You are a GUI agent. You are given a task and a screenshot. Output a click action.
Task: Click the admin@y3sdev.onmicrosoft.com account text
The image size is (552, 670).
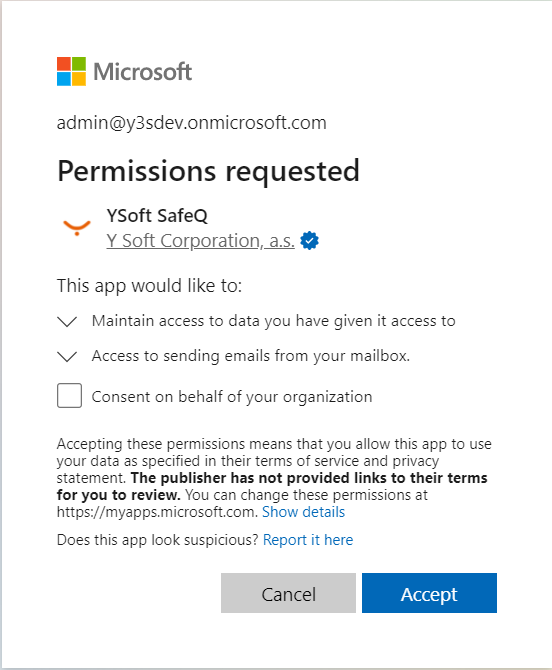(x=192, y=123)
